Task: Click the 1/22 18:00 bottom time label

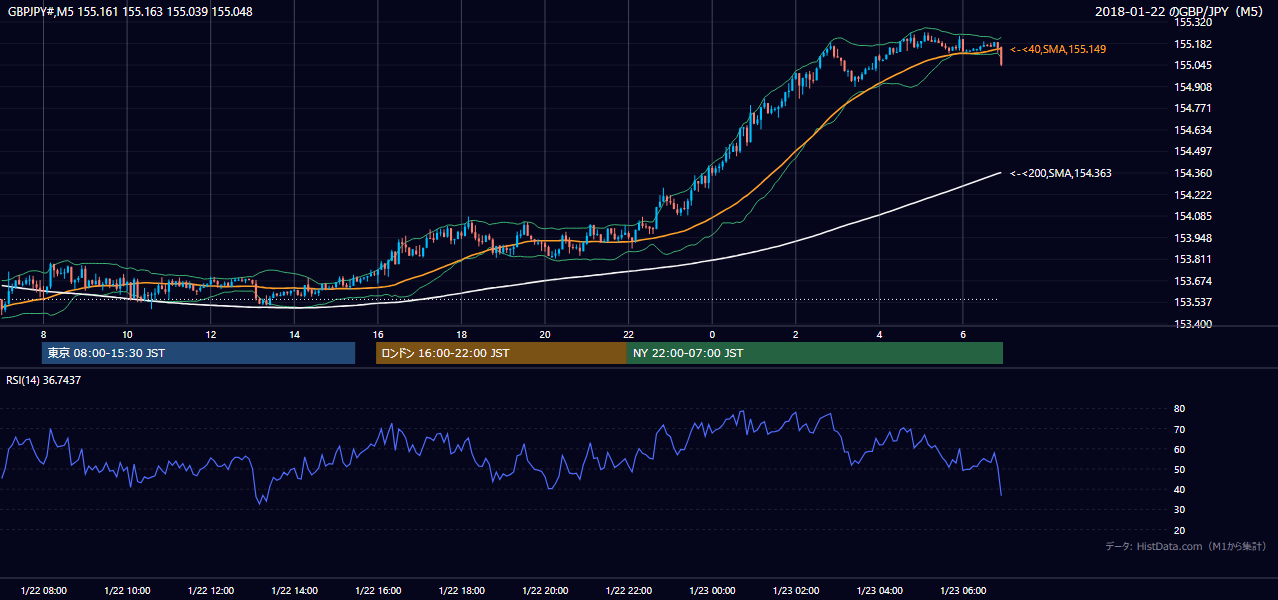Action: click(x=461, y=591)
